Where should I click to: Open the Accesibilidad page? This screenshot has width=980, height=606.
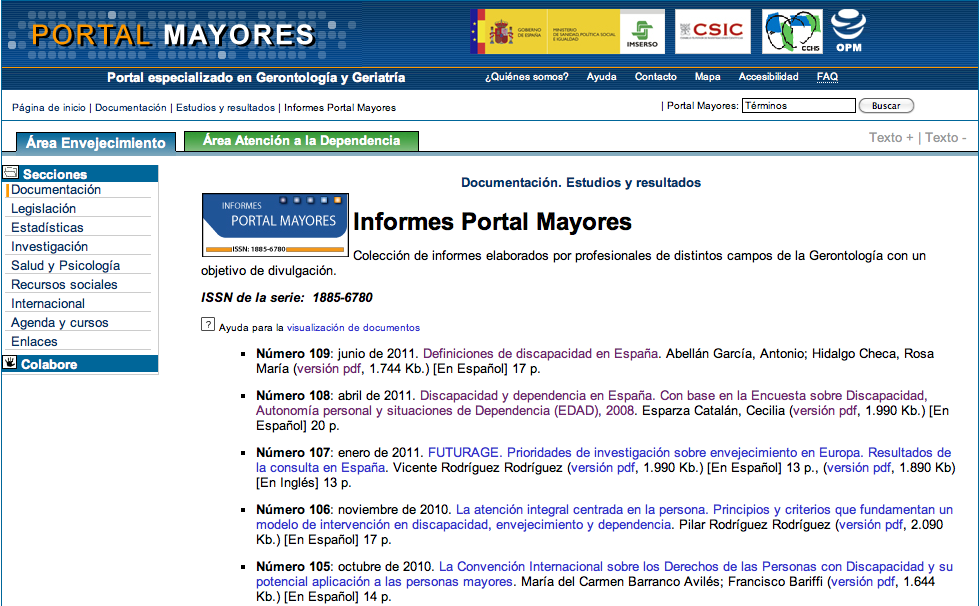click(x=768, y=77)
